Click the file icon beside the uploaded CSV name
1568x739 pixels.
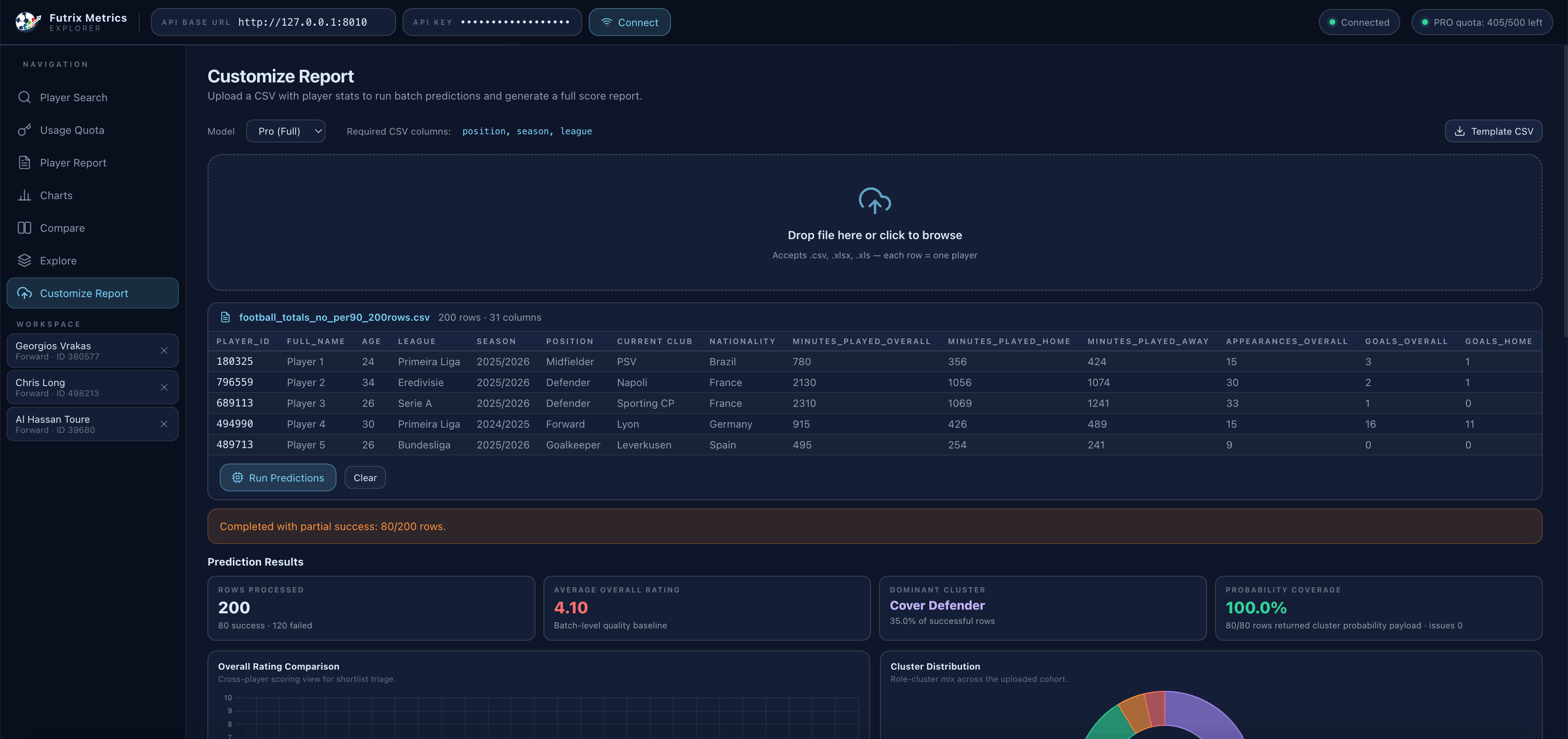tap(225, 317)
